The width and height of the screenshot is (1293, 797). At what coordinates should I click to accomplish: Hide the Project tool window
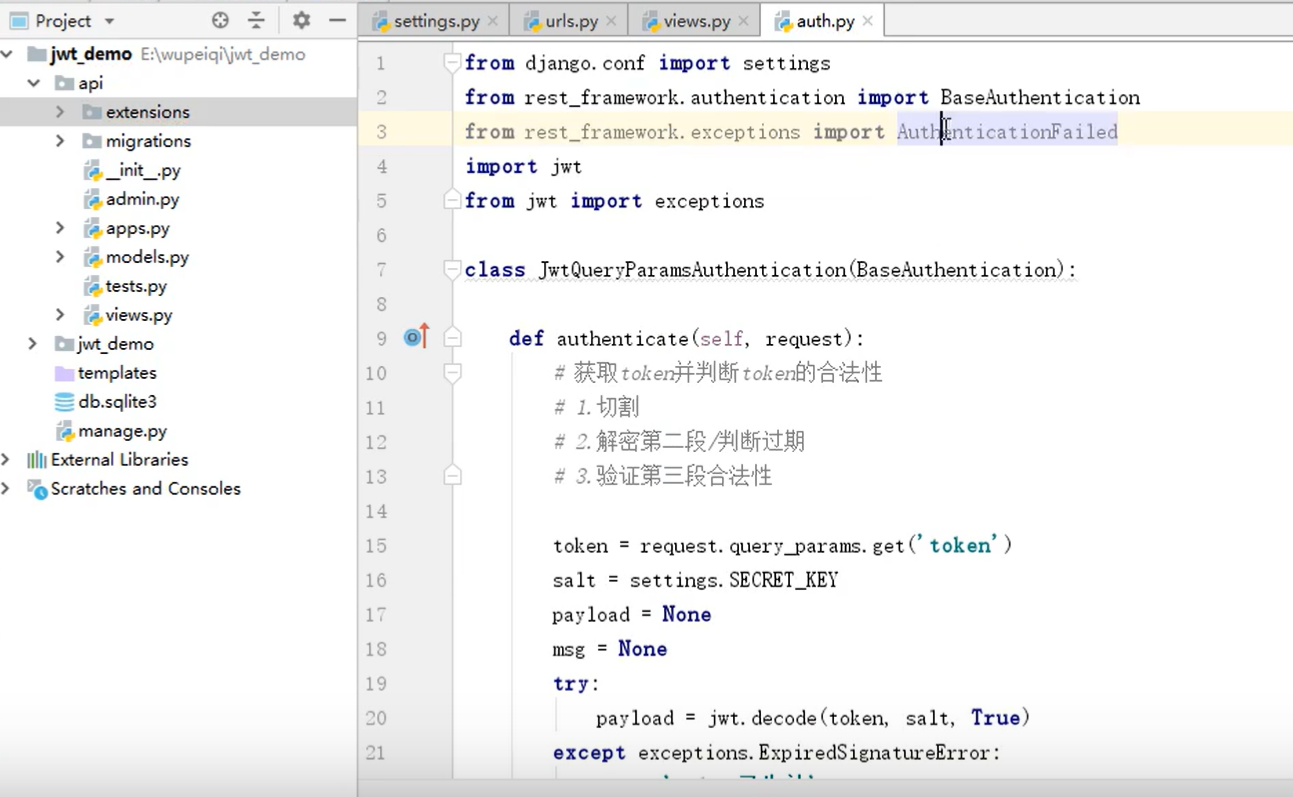(x=336, y=20)
